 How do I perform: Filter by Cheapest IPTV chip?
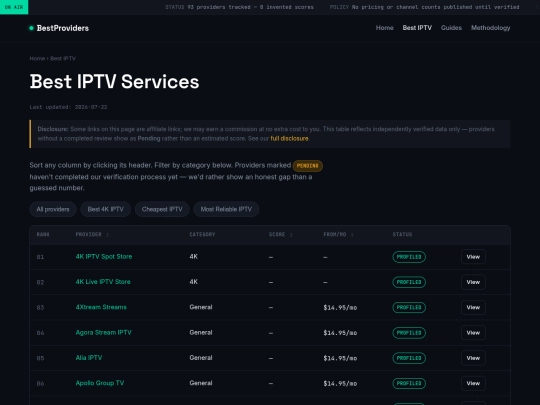pos(162,209)
